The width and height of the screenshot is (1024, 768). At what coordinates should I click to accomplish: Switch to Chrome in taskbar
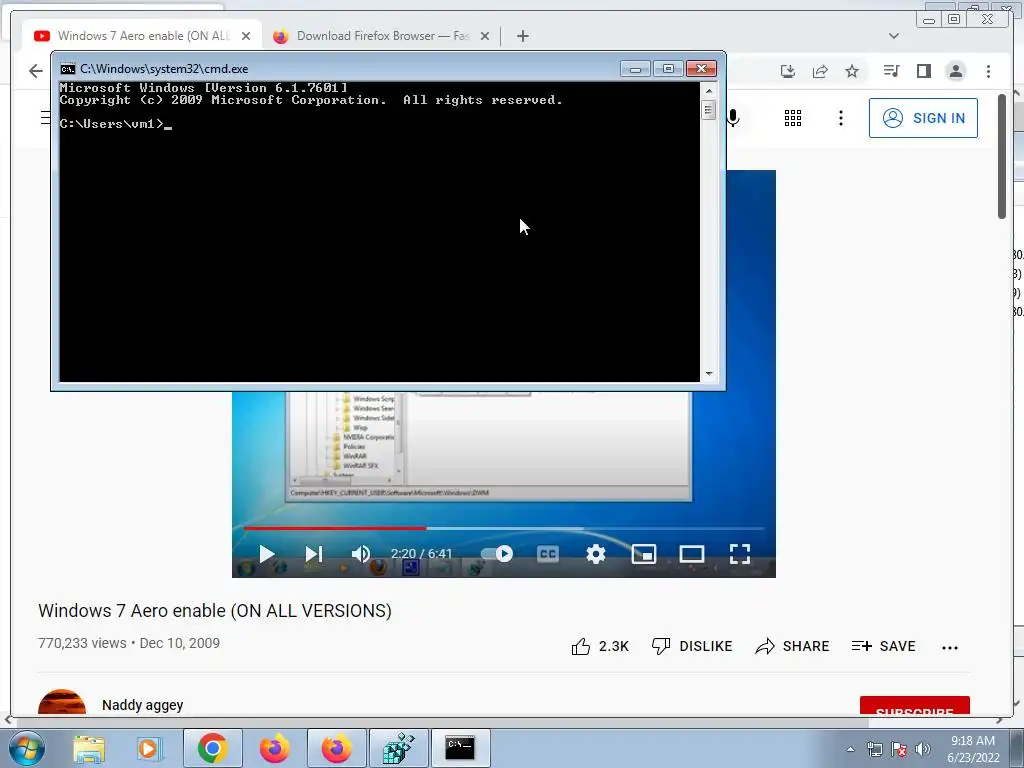pos(212,748)
